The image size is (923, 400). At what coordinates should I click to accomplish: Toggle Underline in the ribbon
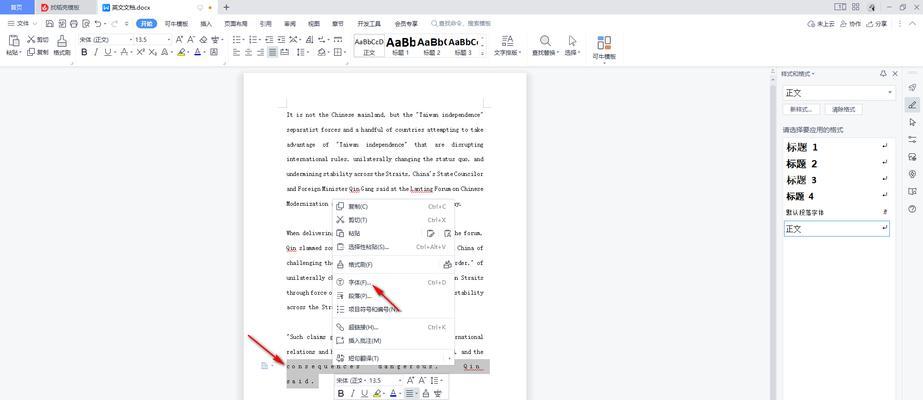108,52
